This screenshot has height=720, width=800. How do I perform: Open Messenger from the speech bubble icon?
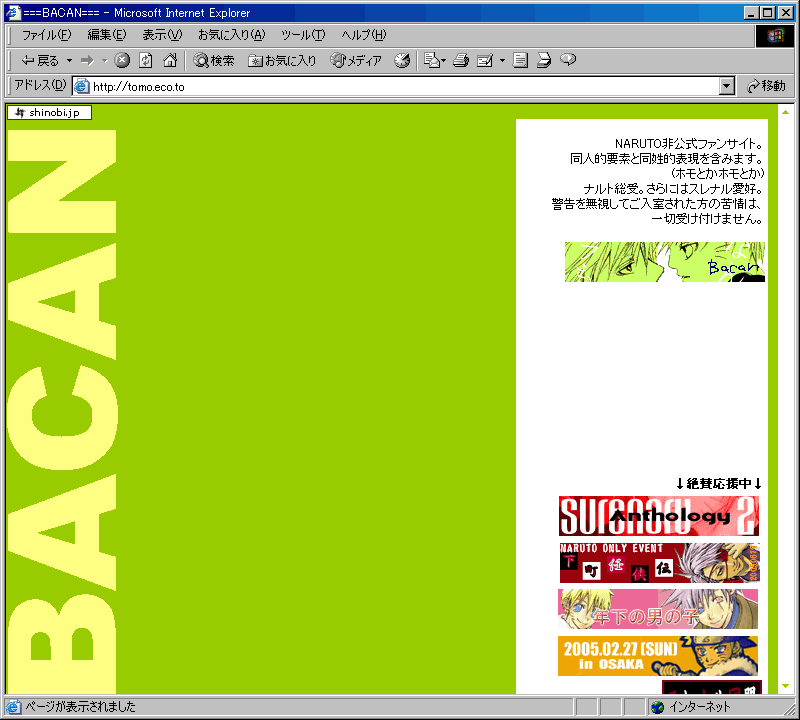568,60
